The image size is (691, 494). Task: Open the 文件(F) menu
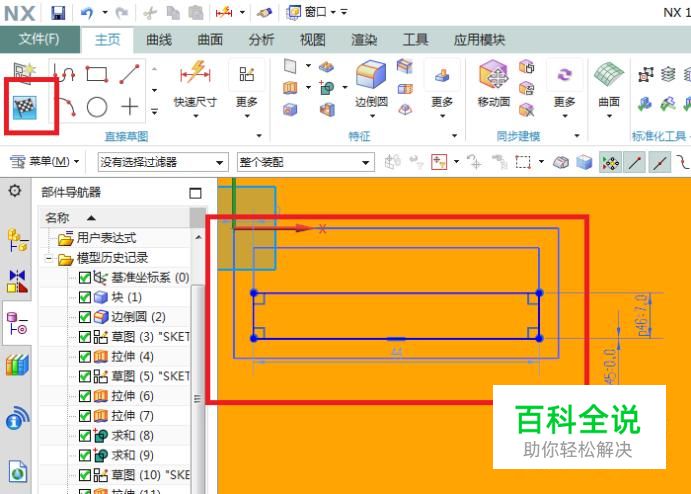point(40,39)
